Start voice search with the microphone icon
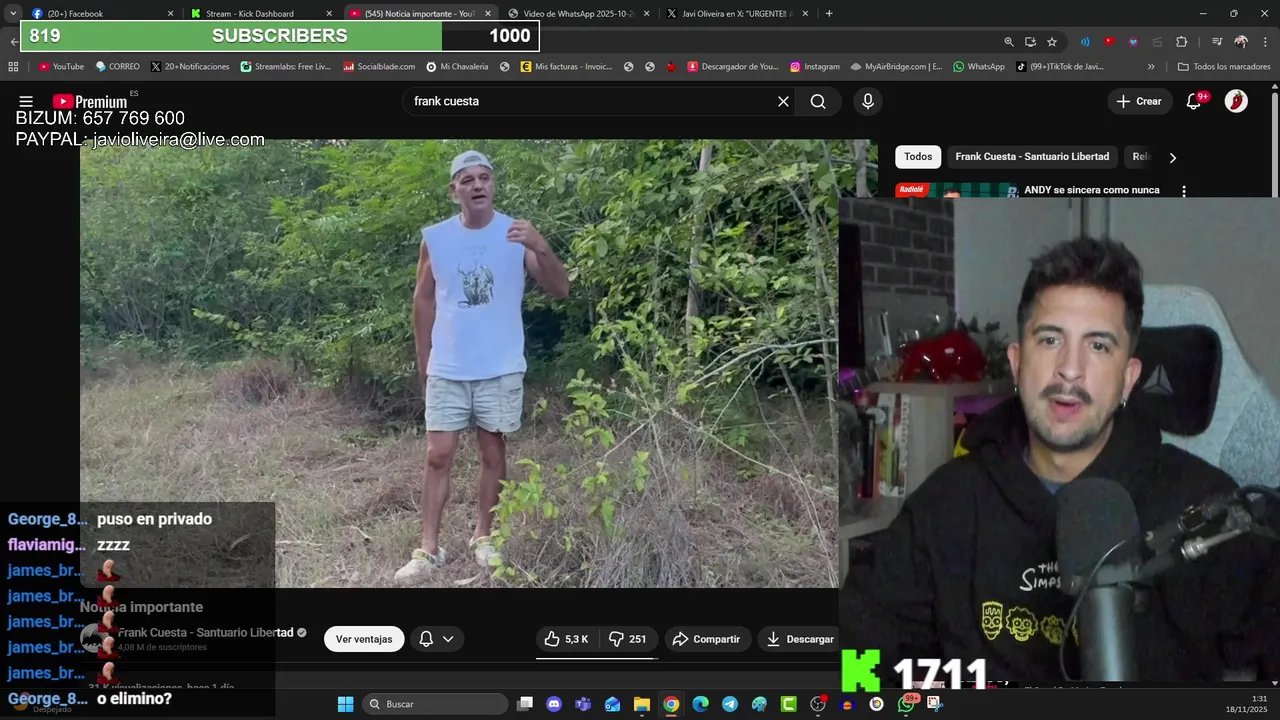This screenshot has width=1280, height=720. (x=868, y=101)
